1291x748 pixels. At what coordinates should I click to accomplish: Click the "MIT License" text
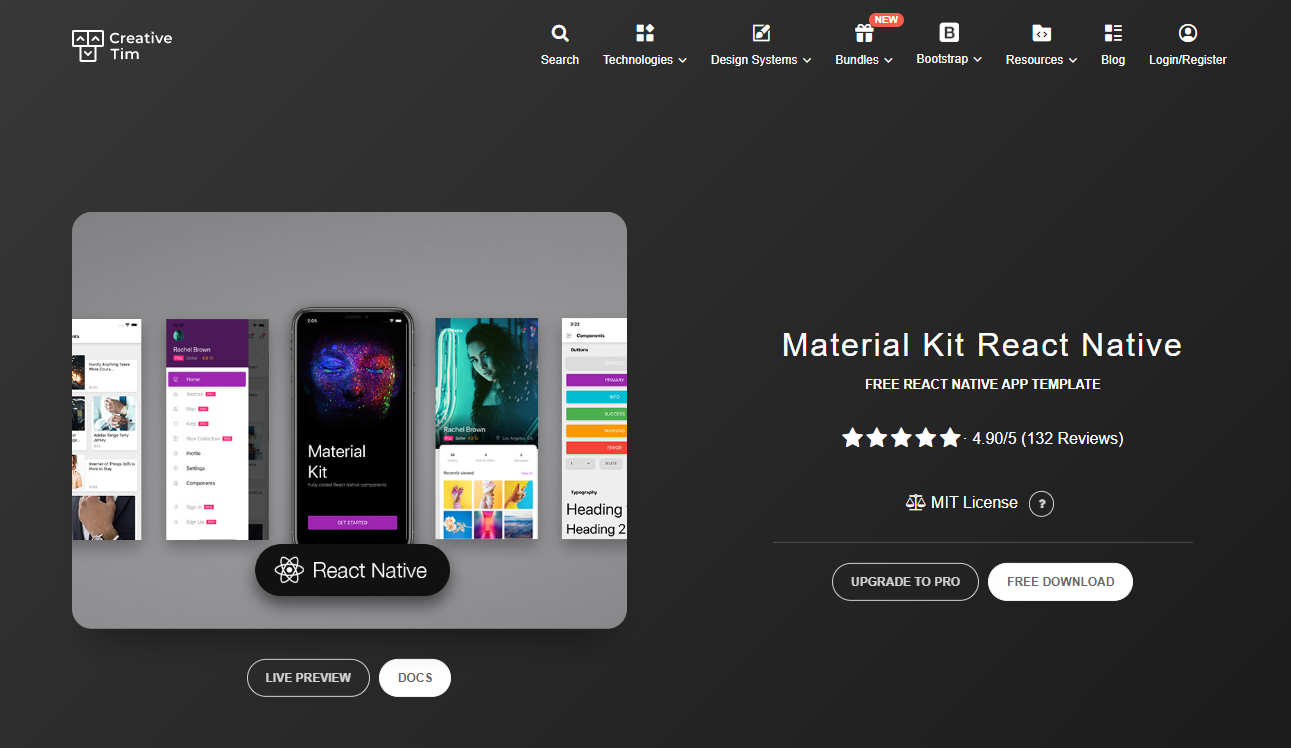974,503
